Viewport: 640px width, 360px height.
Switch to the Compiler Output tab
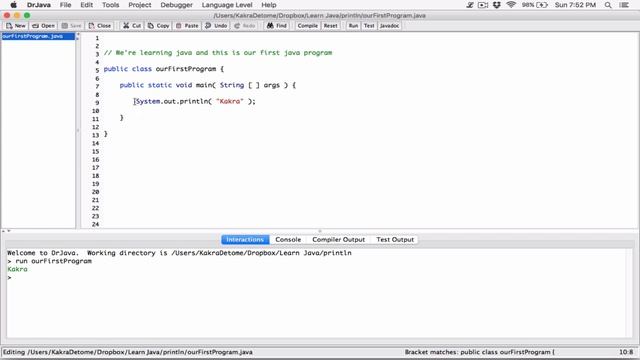point(339,240)
